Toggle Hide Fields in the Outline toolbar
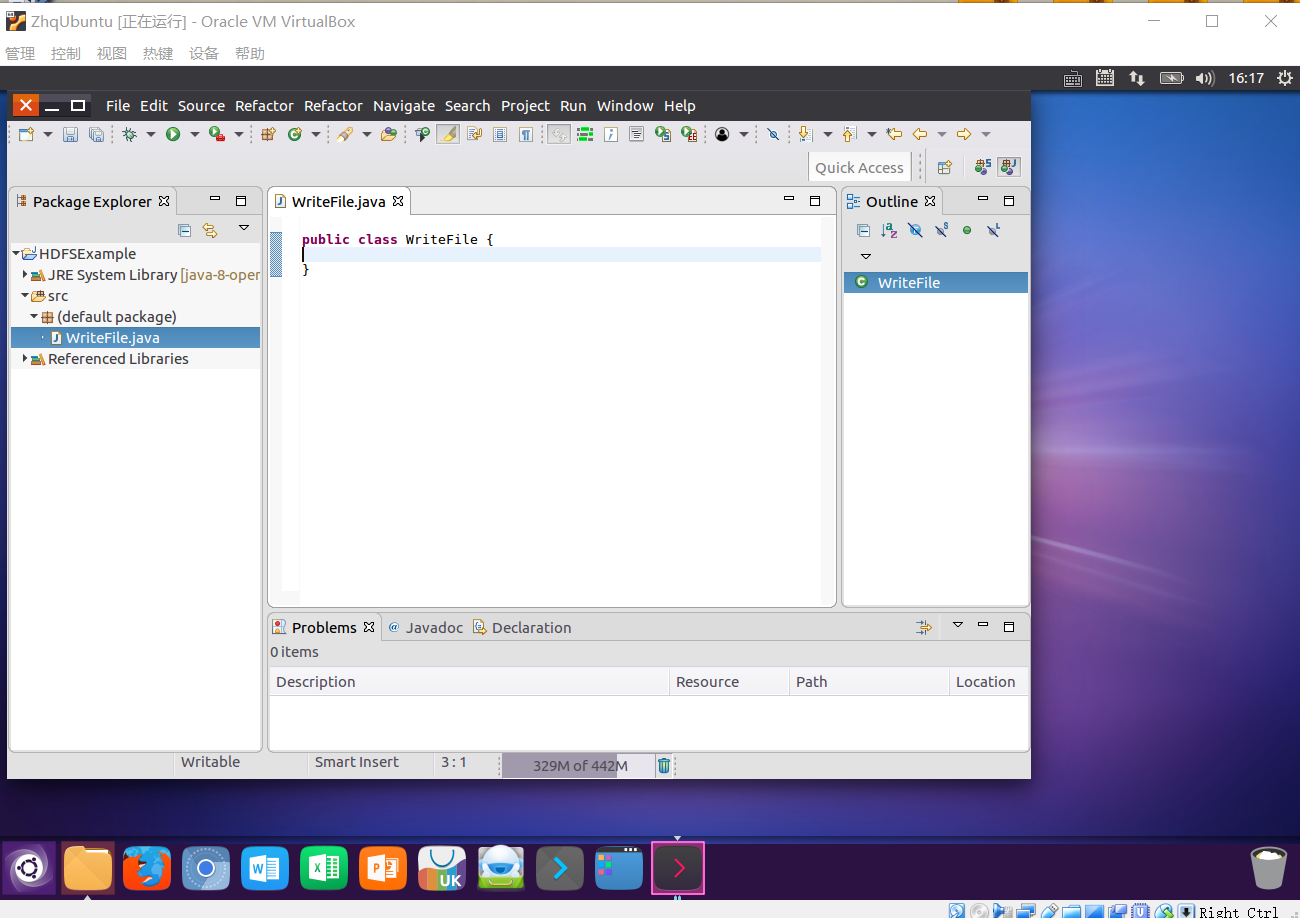The height and width of the screenshot is (918, 1300). 916,230
